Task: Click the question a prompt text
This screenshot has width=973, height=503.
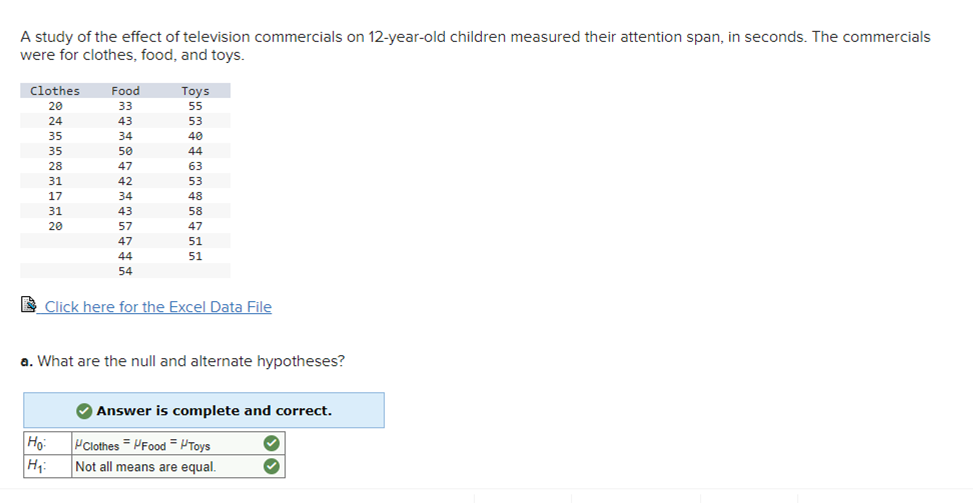Action: point(182,361)
